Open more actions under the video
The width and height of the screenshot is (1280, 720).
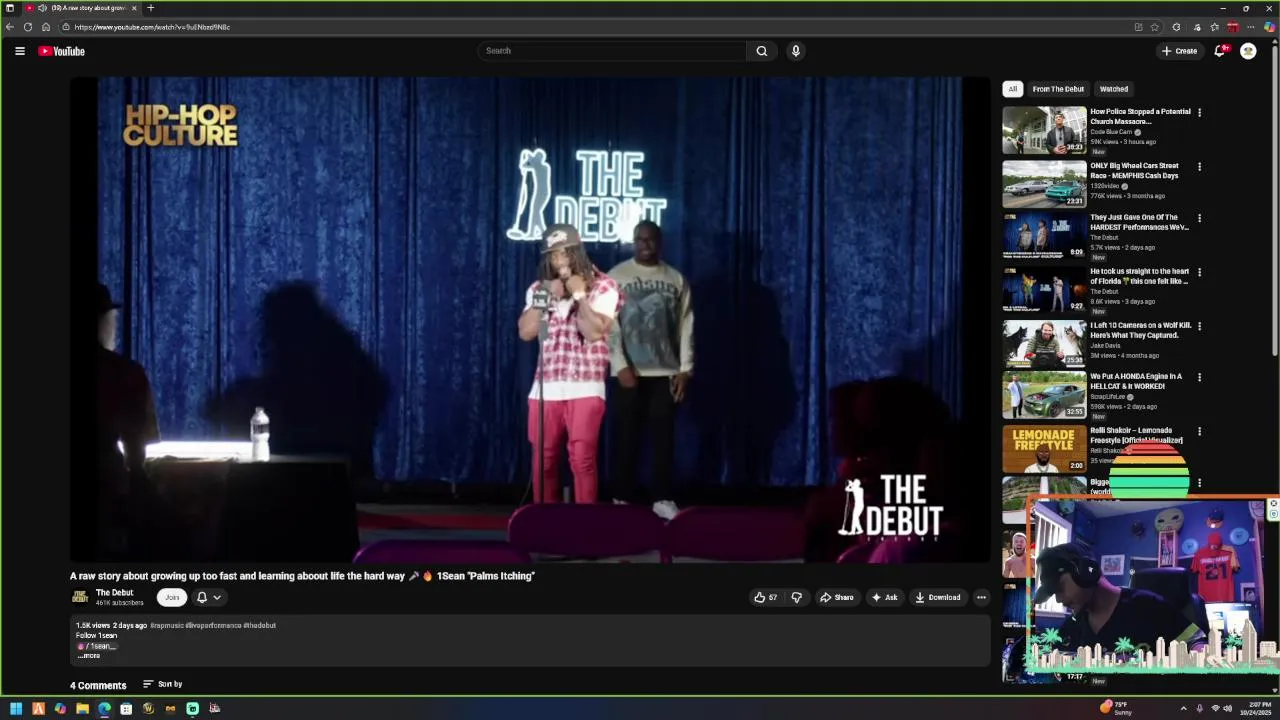click(981, 597)
